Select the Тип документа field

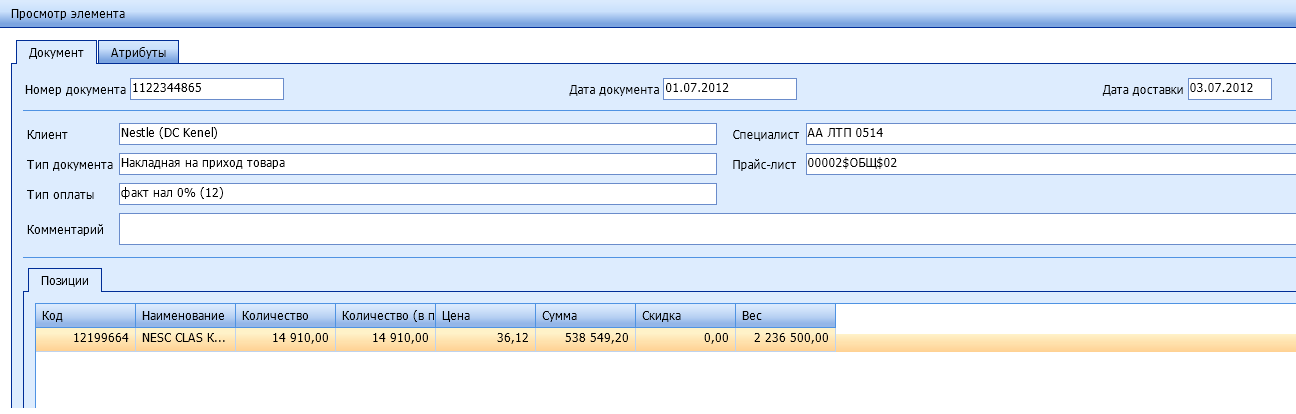pyautogui.click(x=417, y=164)
